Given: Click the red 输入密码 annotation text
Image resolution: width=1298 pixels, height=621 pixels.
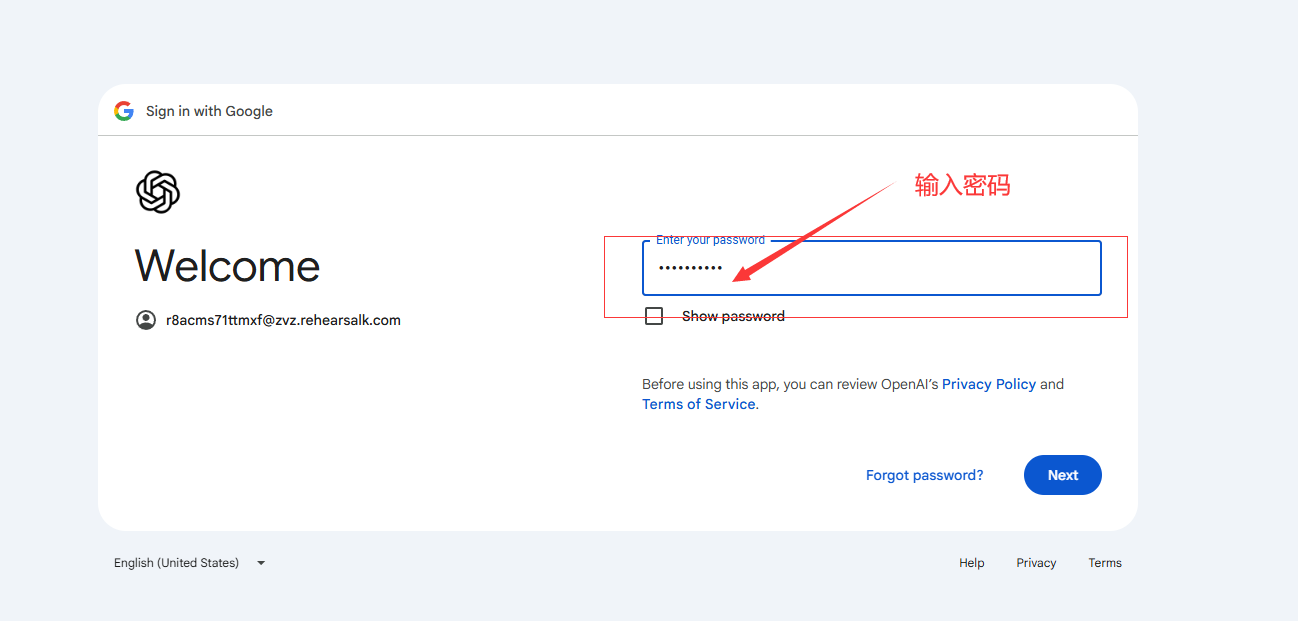Looking at the screenshot, I should (962, 185).
